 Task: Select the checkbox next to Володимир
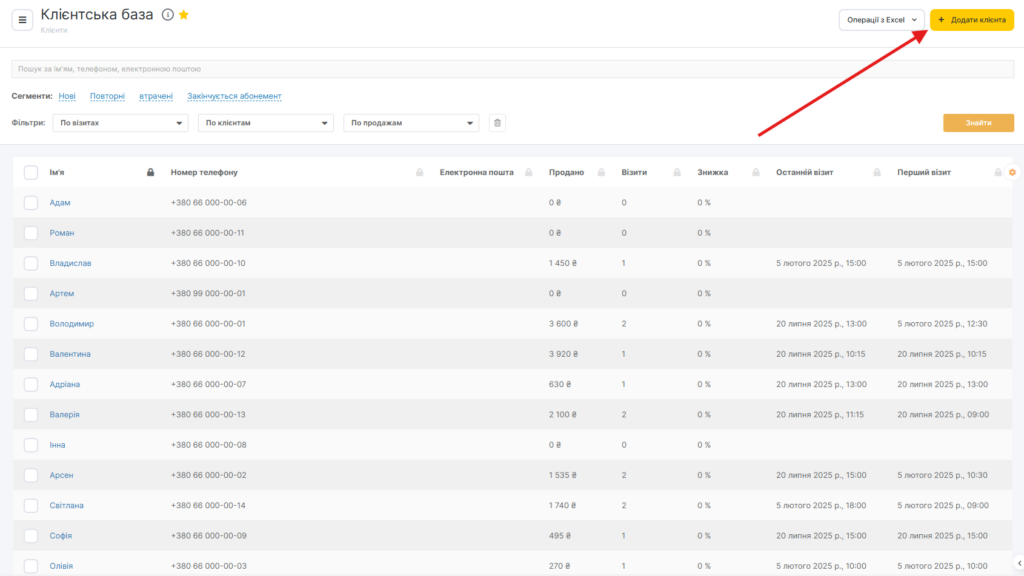(x=31, y=324)
